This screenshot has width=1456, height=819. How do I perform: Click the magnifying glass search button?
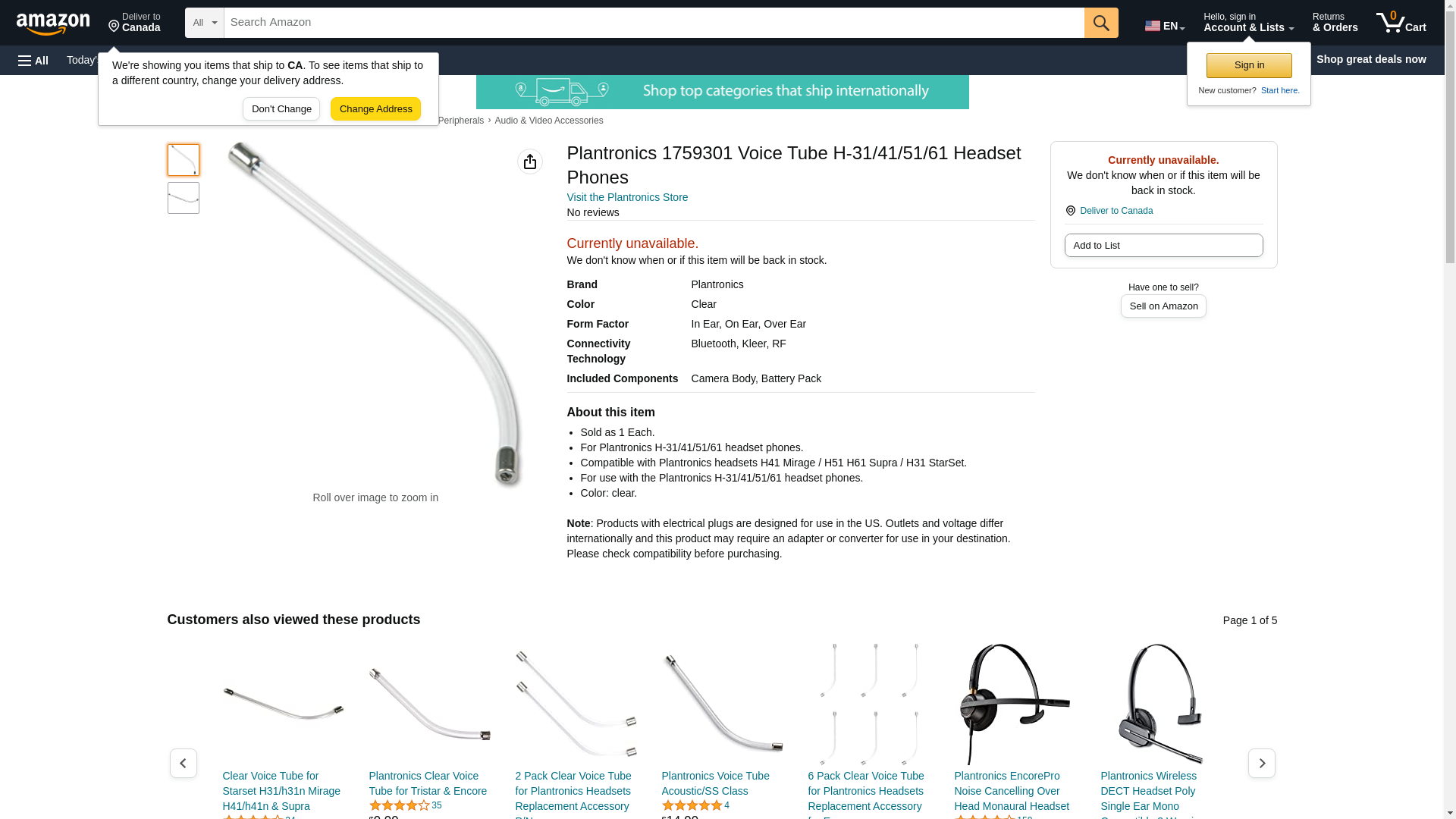(1101, 23)
